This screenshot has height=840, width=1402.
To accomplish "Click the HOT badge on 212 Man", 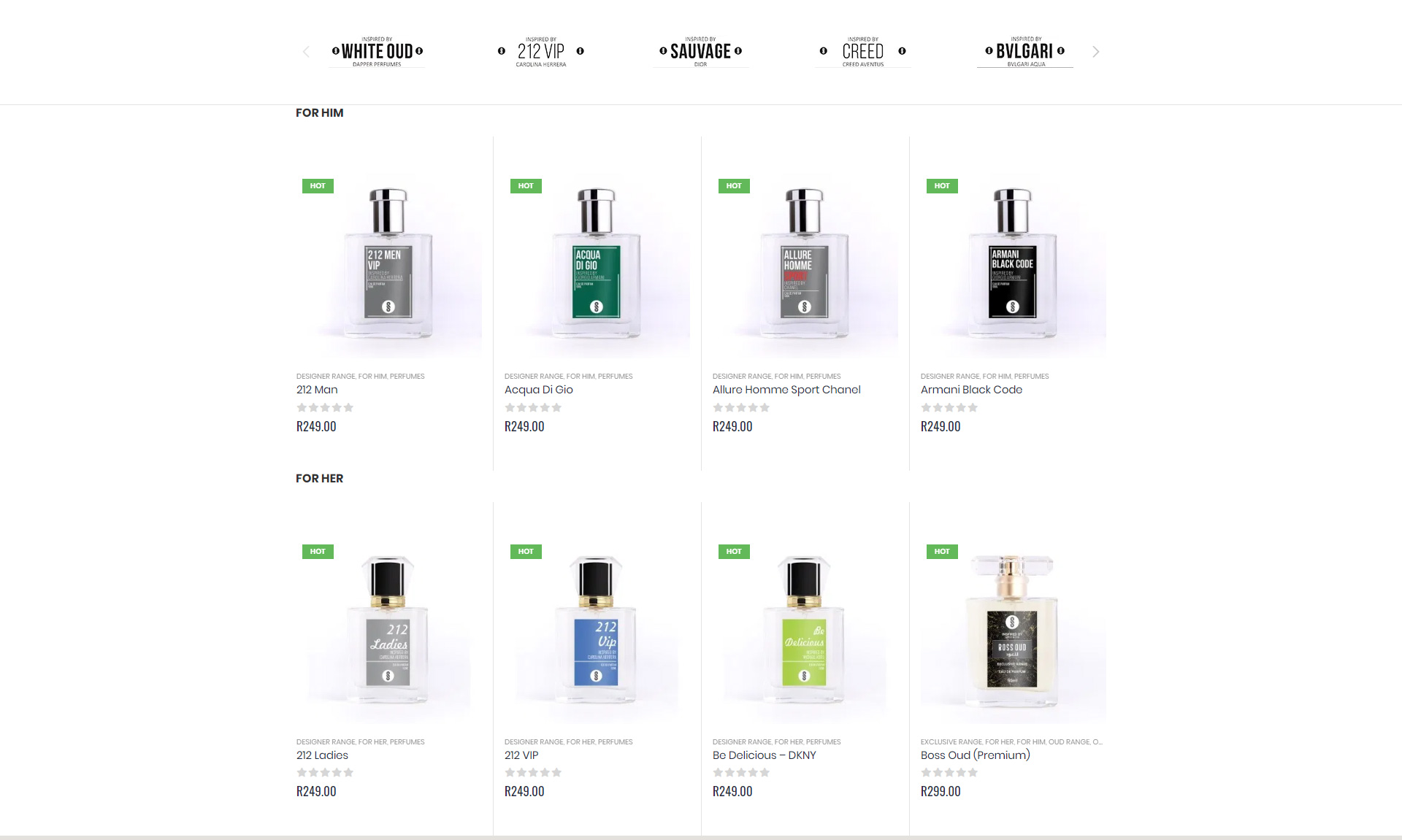I will [318, 186].
